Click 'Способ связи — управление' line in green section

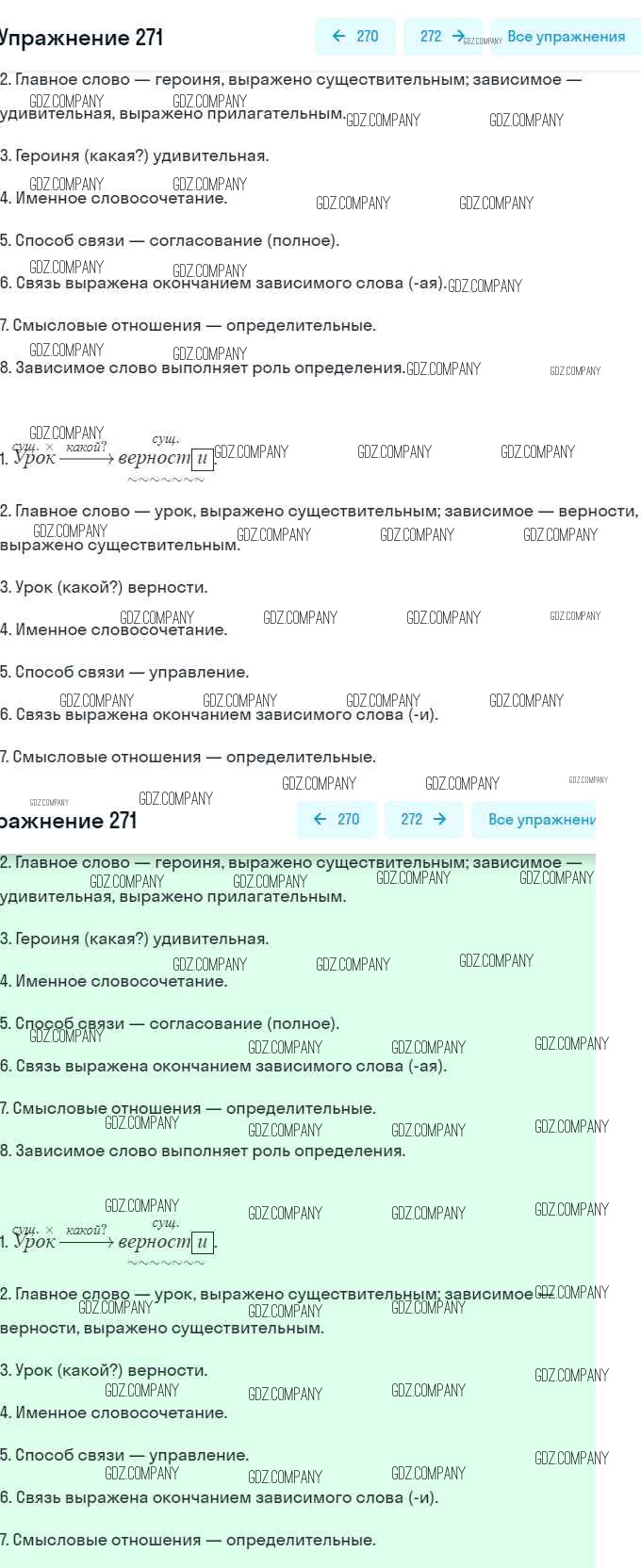(x=124, y=1455)
